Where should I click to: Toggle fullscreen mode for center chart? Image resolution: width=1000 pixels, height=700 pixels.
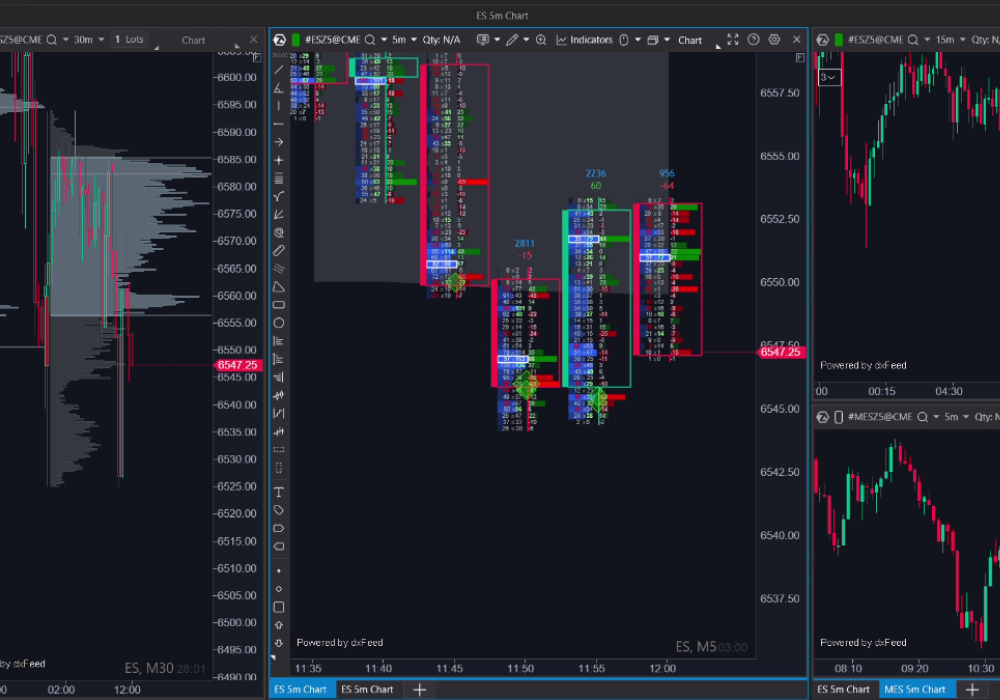click(733, 40)
